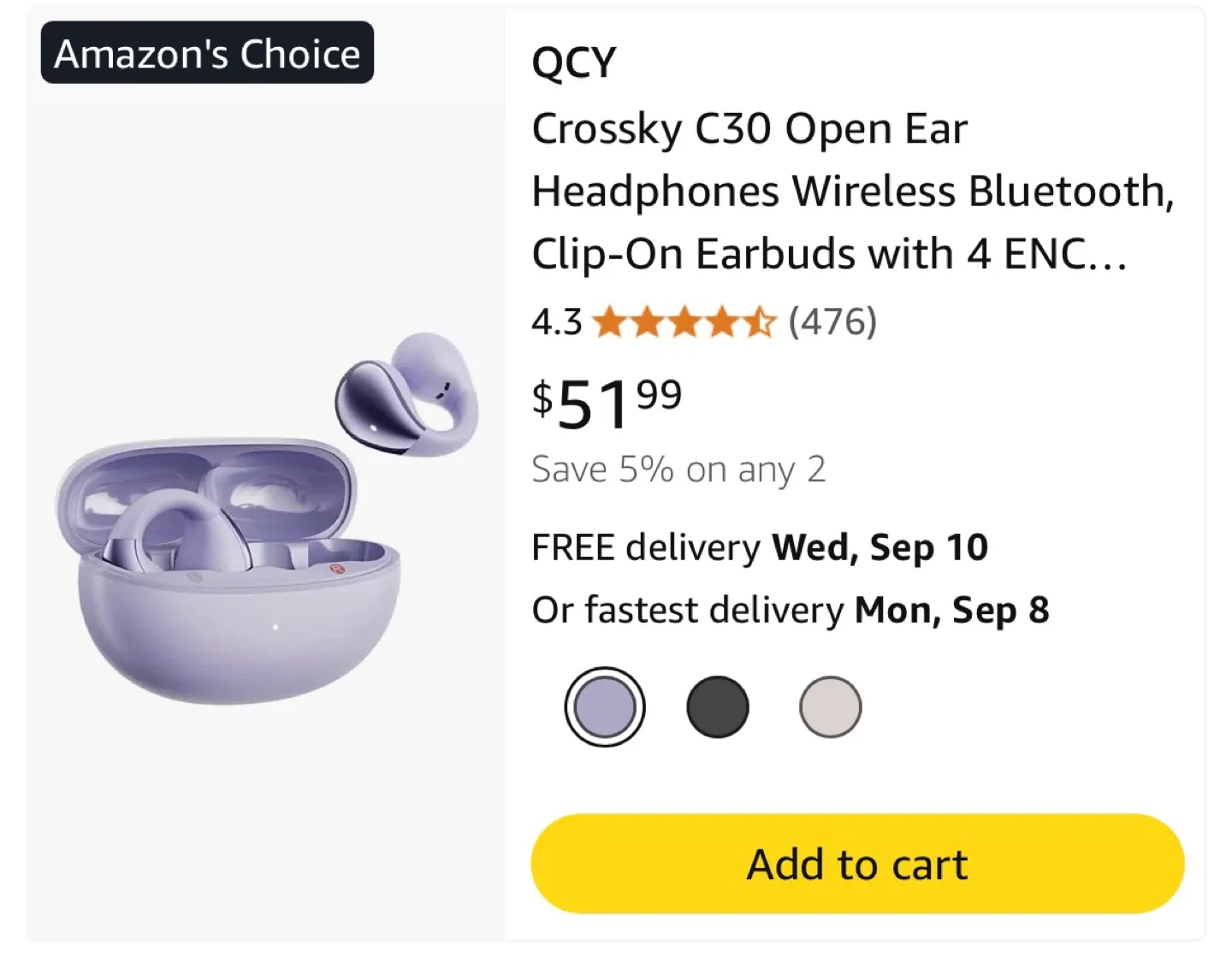Click the first orange star icon
Viewport: 1232px width, 963px height.
(x=609, y=322)
